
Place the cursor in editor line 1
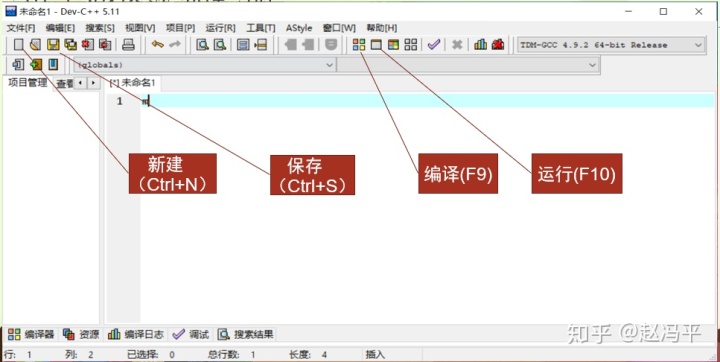(427, 101)
